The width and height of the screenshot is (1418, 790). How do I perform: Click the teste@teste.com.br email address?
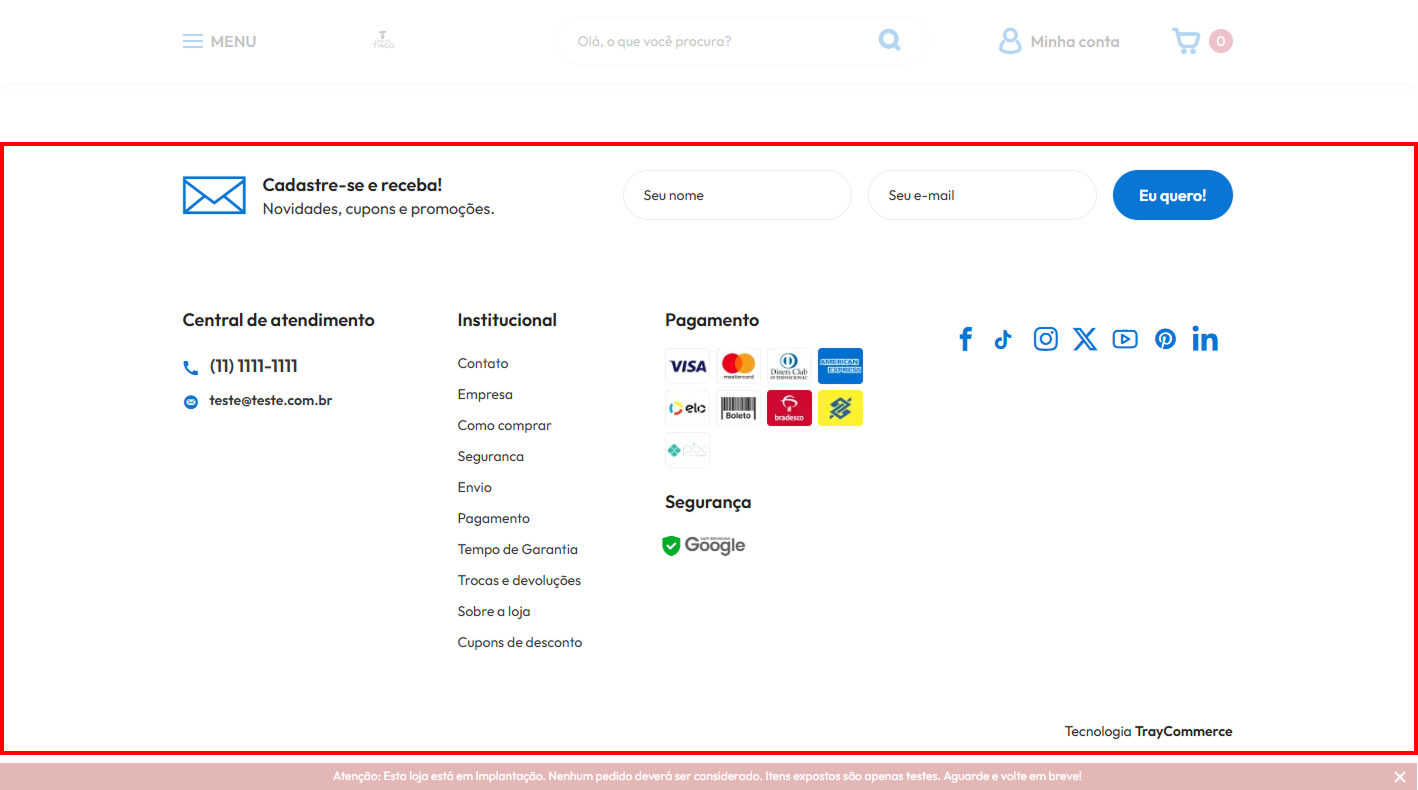[270, 400]
